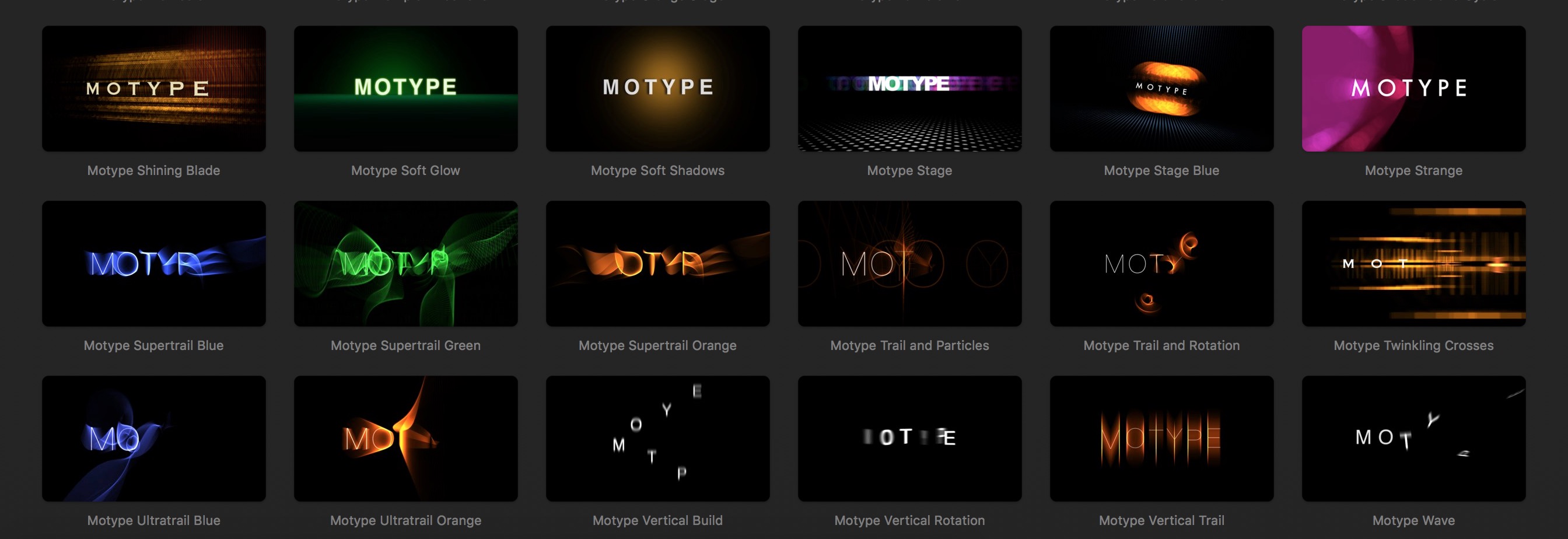Viewport: 1568px width, 539px height.
Task: Select the Motype Supertrail Blue thumbnail
Action: [x=154, y=264]
